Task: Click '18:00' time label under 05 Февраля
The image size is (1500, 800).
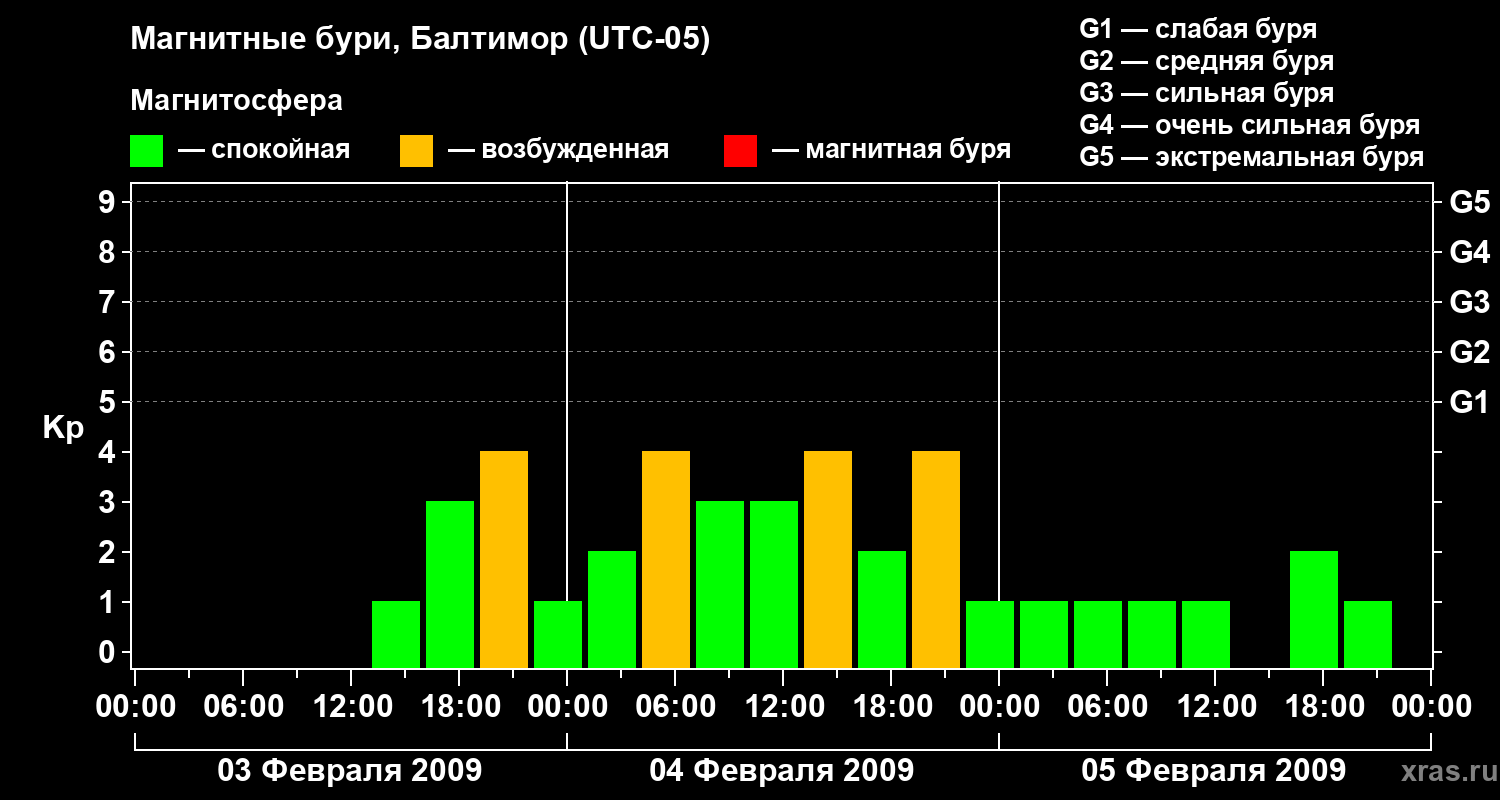Action: (1323, 707)
